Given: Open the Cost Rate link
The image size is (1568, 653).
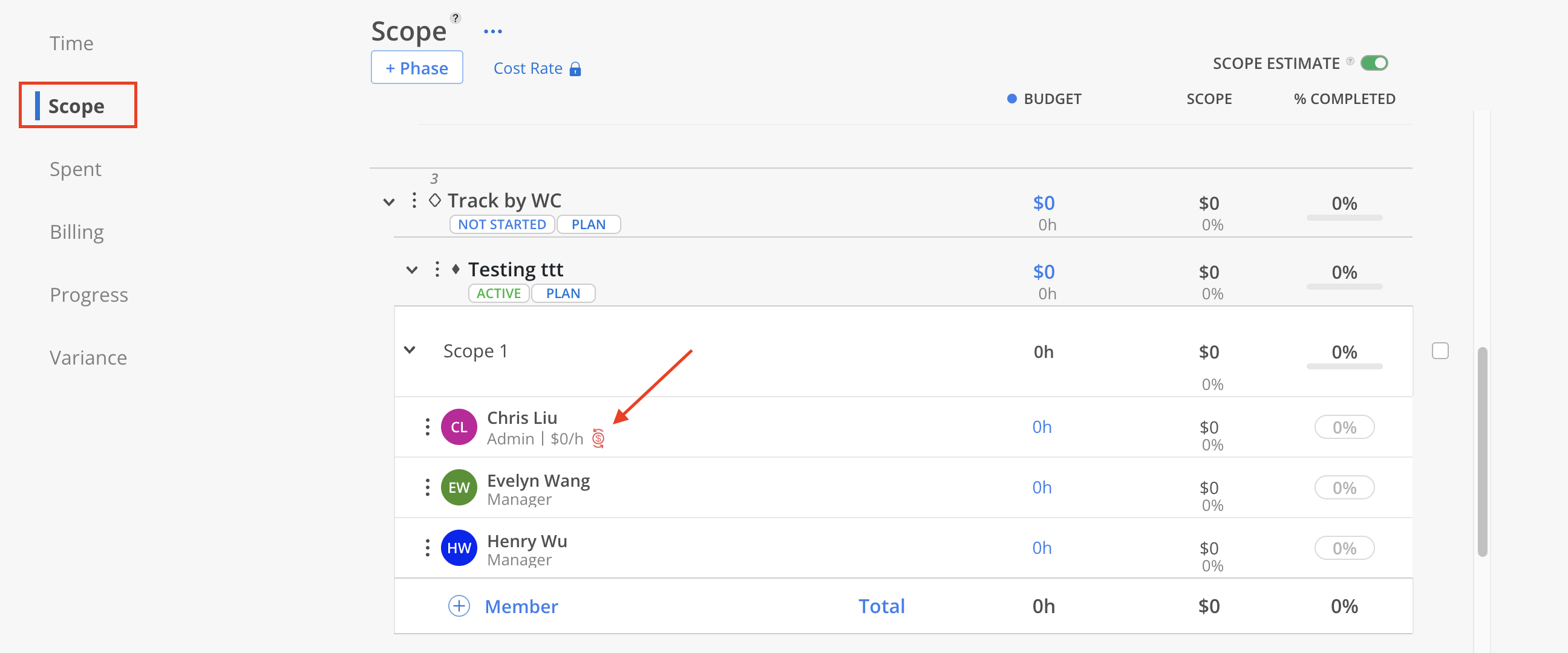Looking at the screenshot, I should click(527, 68).
